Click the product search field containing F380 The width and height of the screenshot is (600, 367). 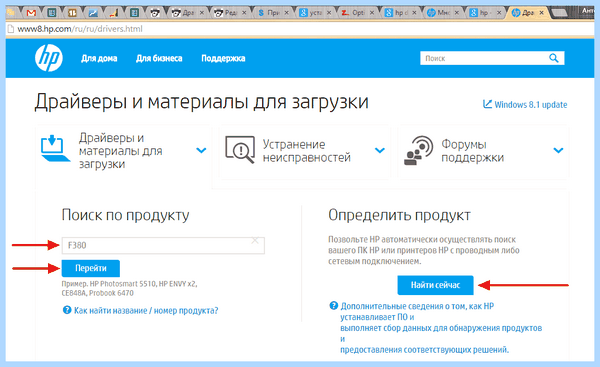click(163, 245)
